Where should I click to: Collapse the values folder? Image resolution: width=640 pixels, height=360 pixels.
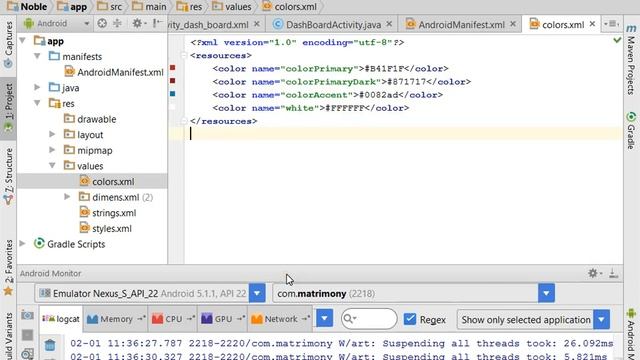[52, 165]
